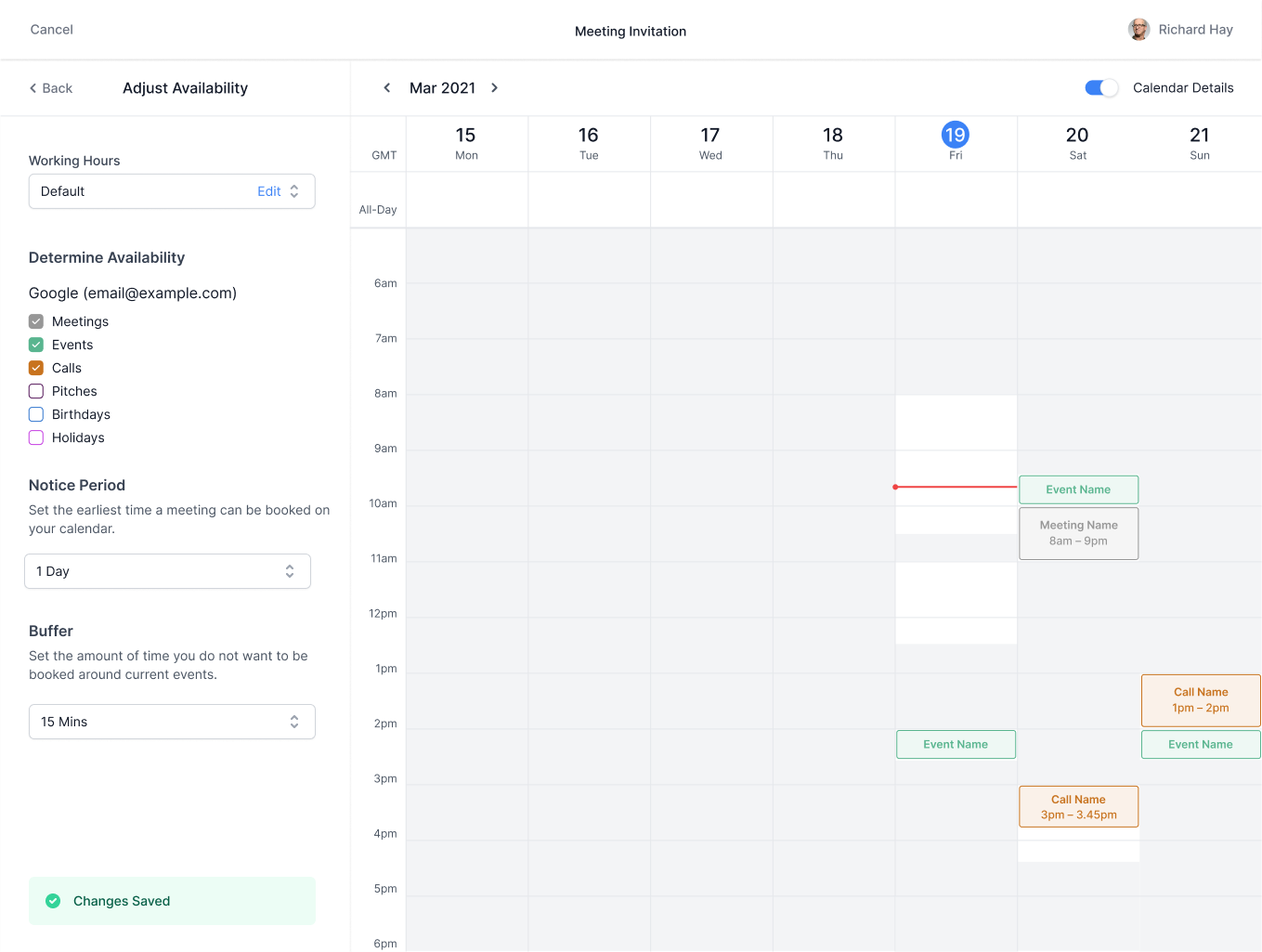Viewport: 1262px width, 952px height.
Task: Click the red current-time indicator dot
Action: point(895,487)
